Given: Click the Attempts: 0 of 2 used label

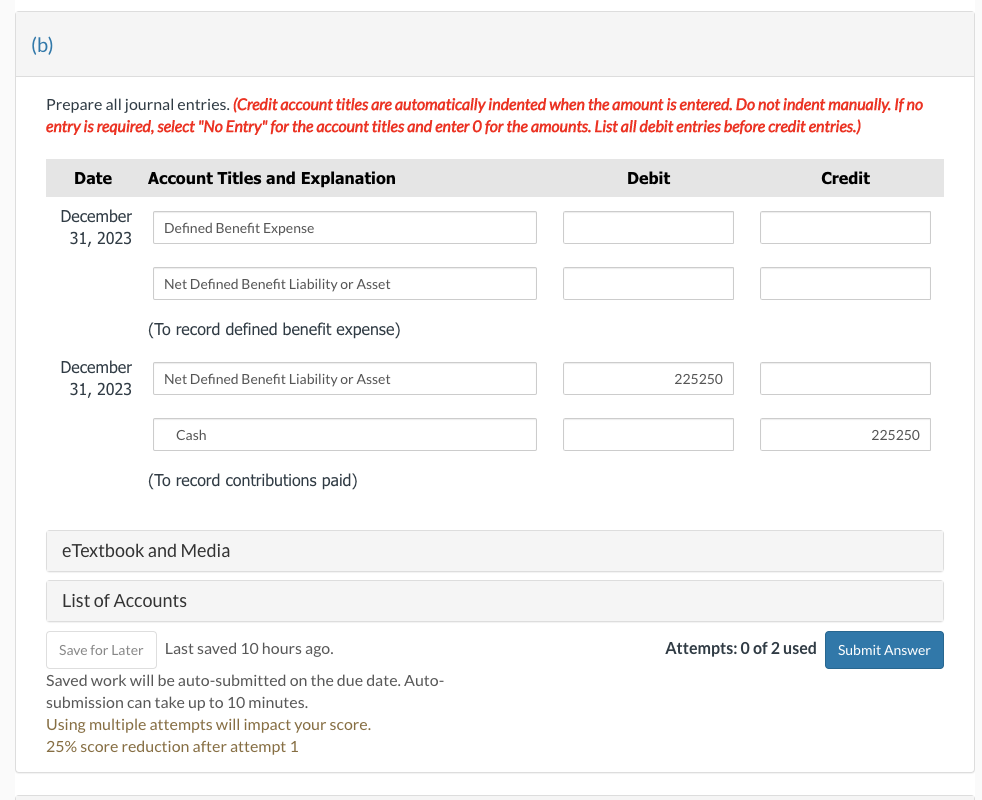Looking at the screenshot, I should (x=741, y=648).
